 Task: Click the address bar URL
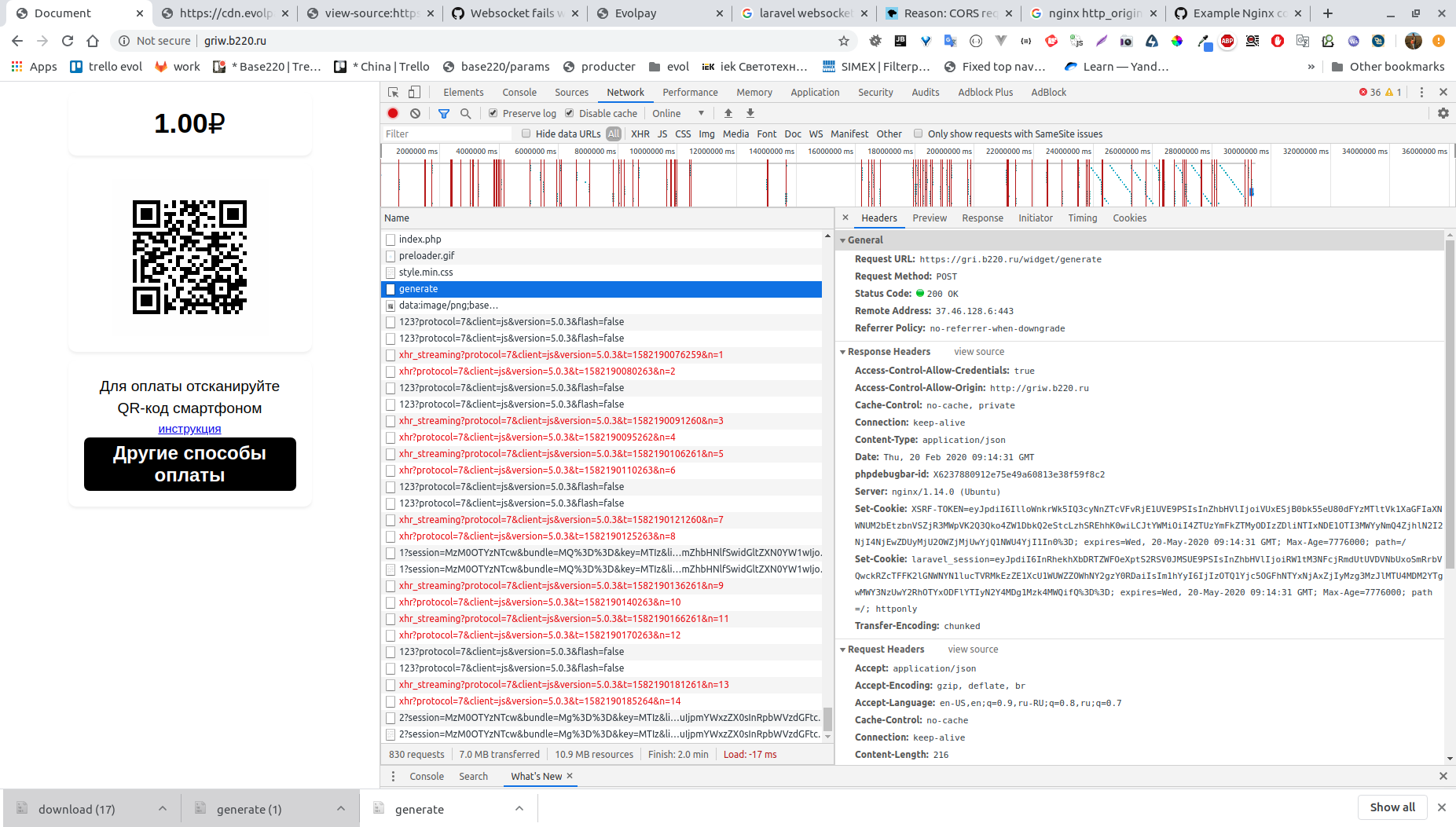(x=235, y=41)
